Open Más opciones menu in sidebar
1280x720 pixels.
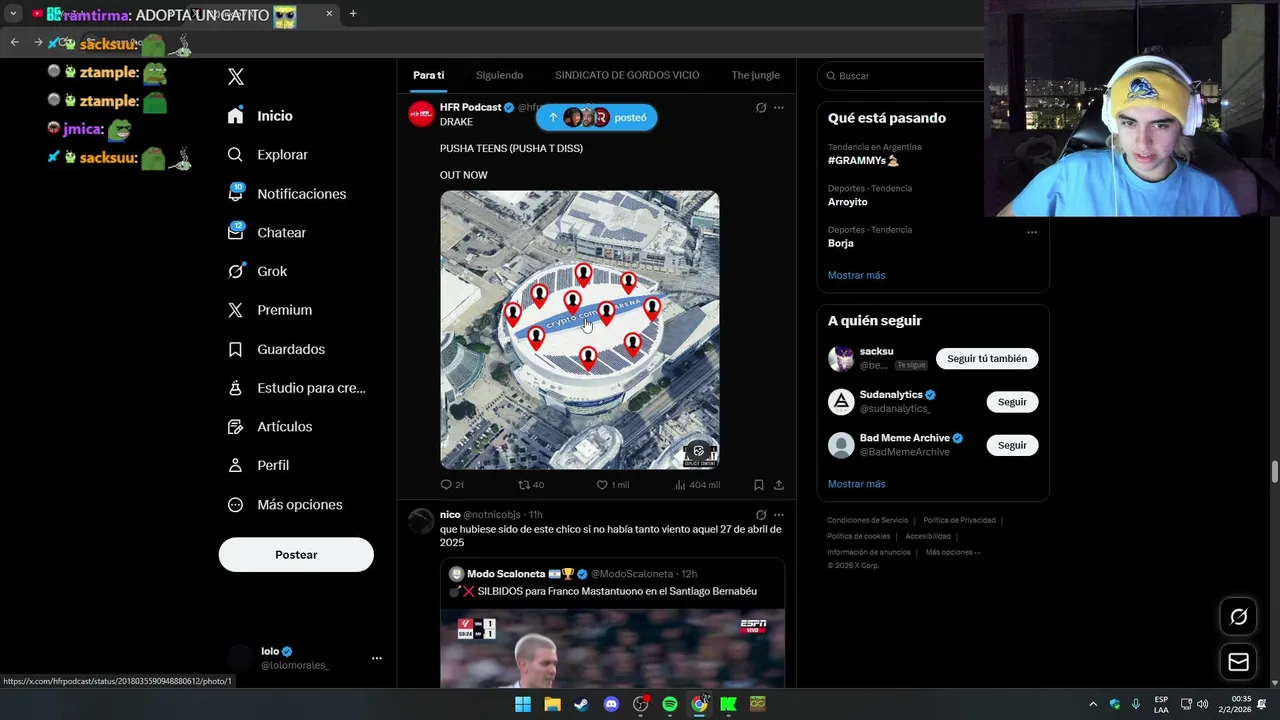click(284, 505)
